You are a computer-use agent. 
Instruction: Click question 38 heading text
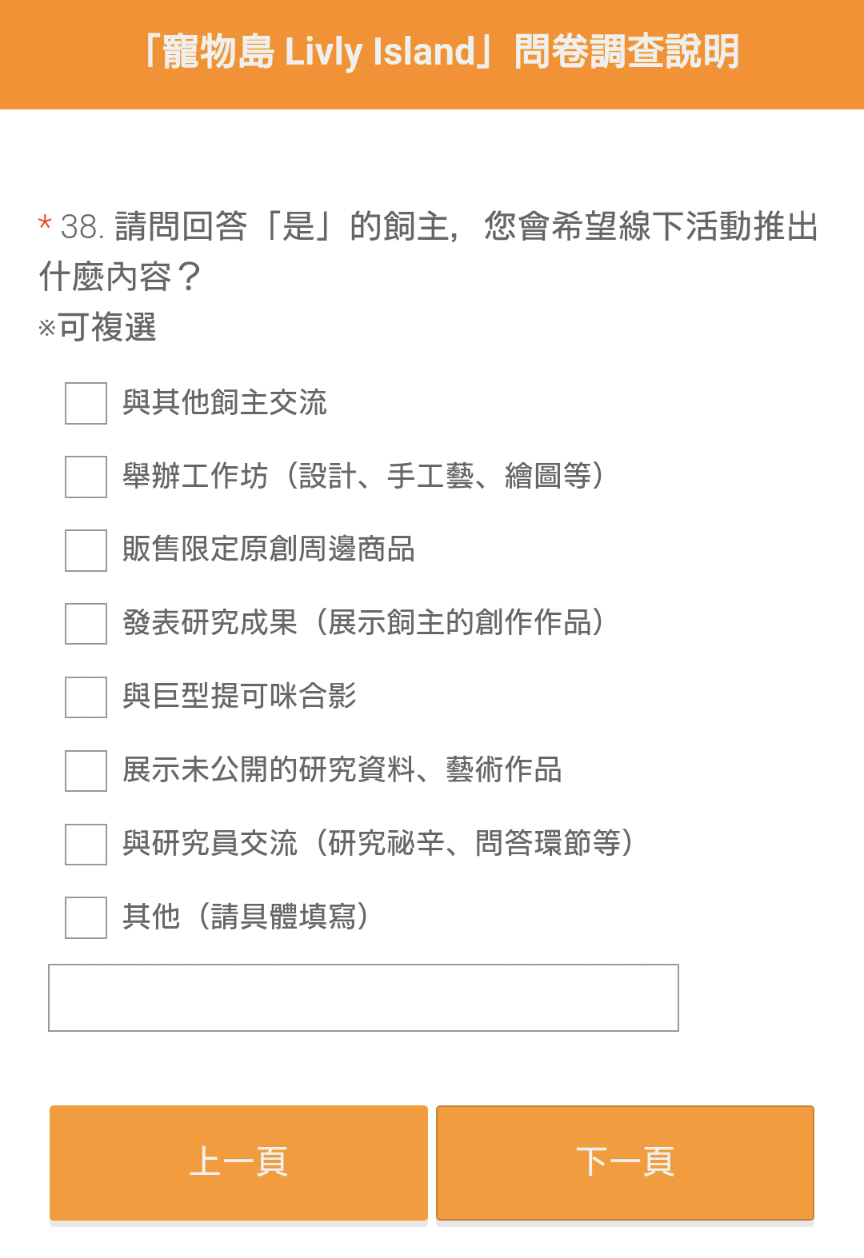[428, 251]
